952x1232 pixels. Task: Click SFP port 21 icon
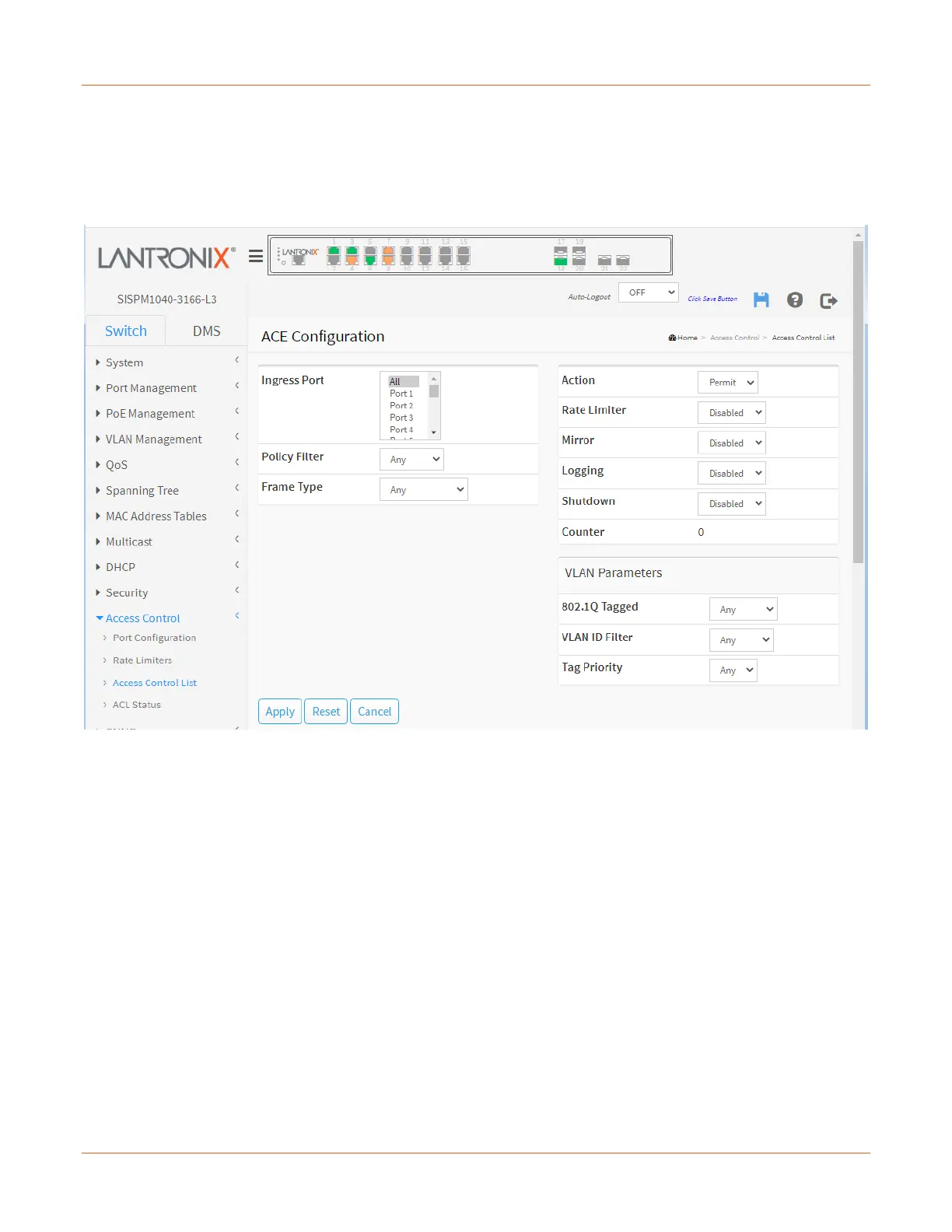[604, 261]
